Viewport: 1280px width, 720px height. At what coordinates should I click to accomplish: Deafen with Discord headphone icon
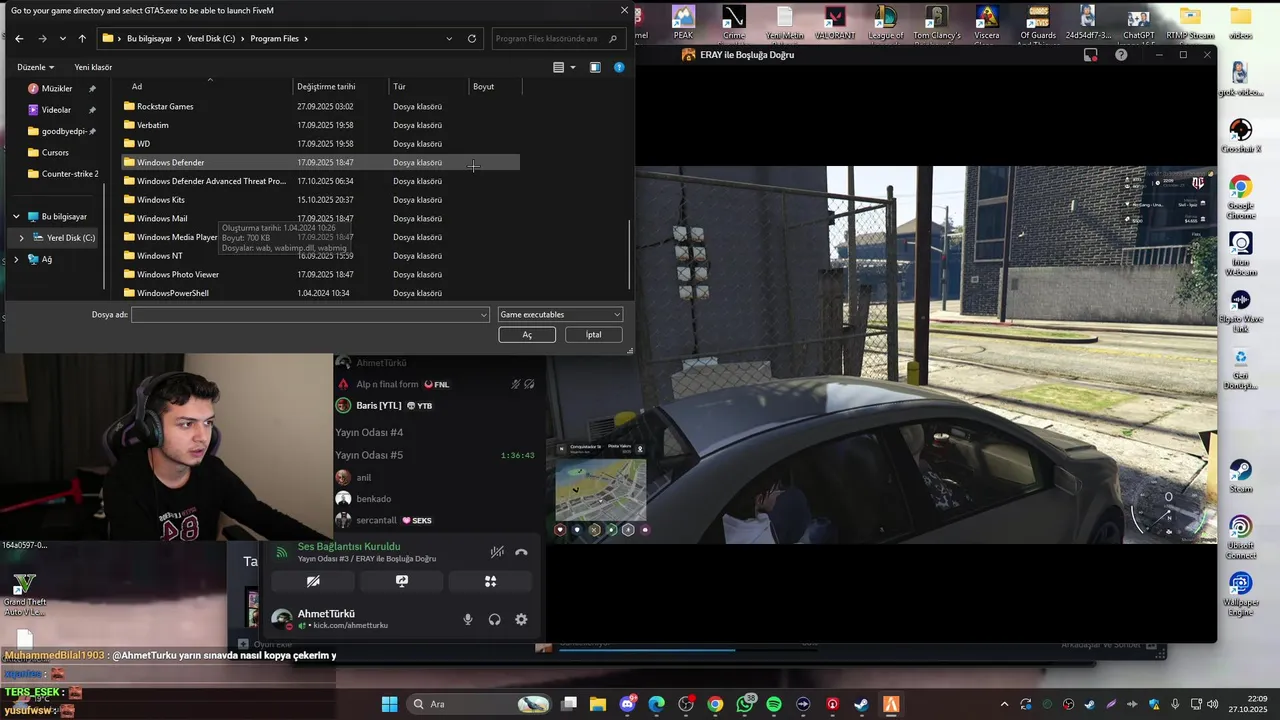494,619
